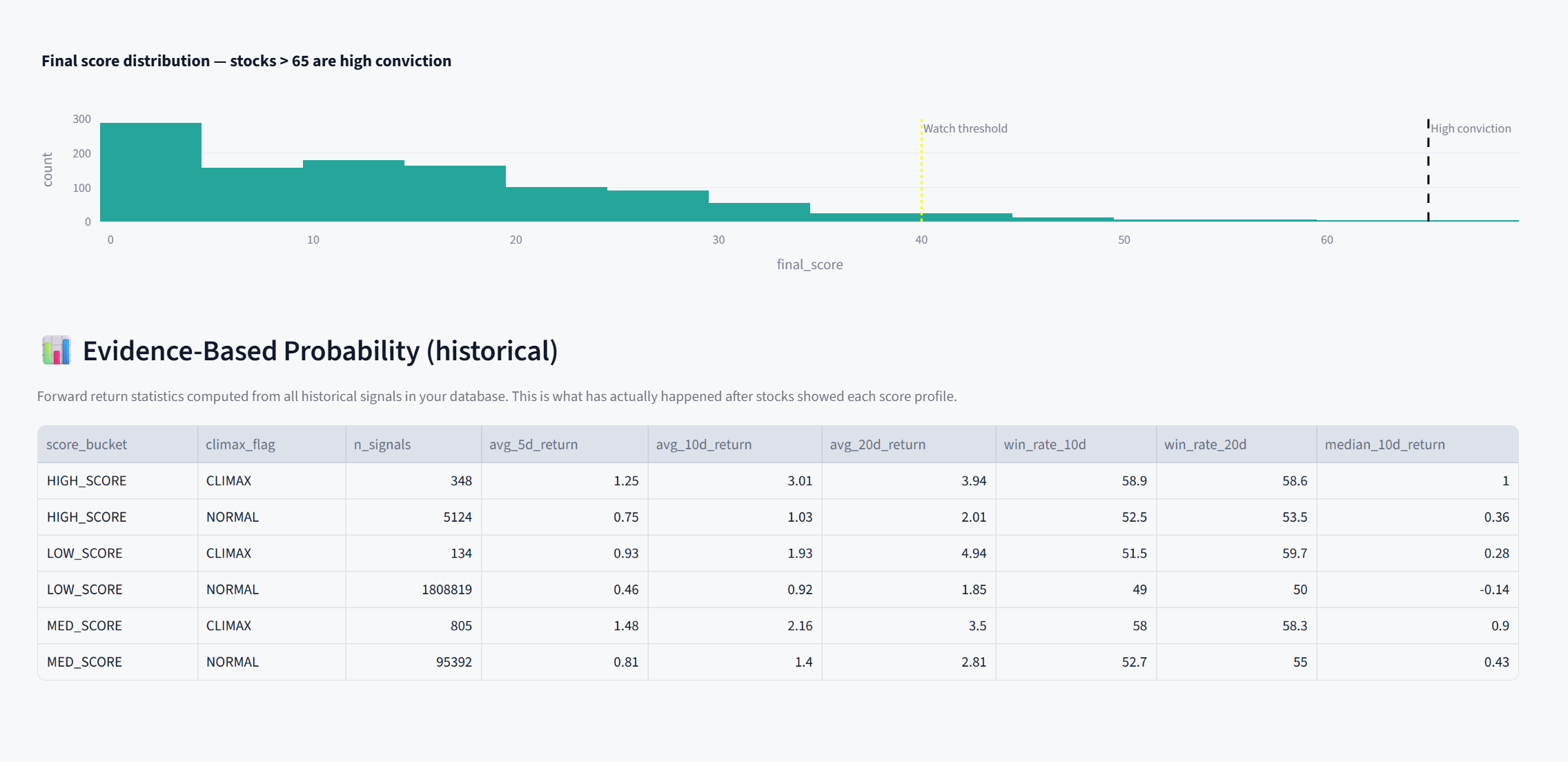The image size is (1568, 762).
Task: Select n_signals cell showing 5124
Action: click(413, 517)
